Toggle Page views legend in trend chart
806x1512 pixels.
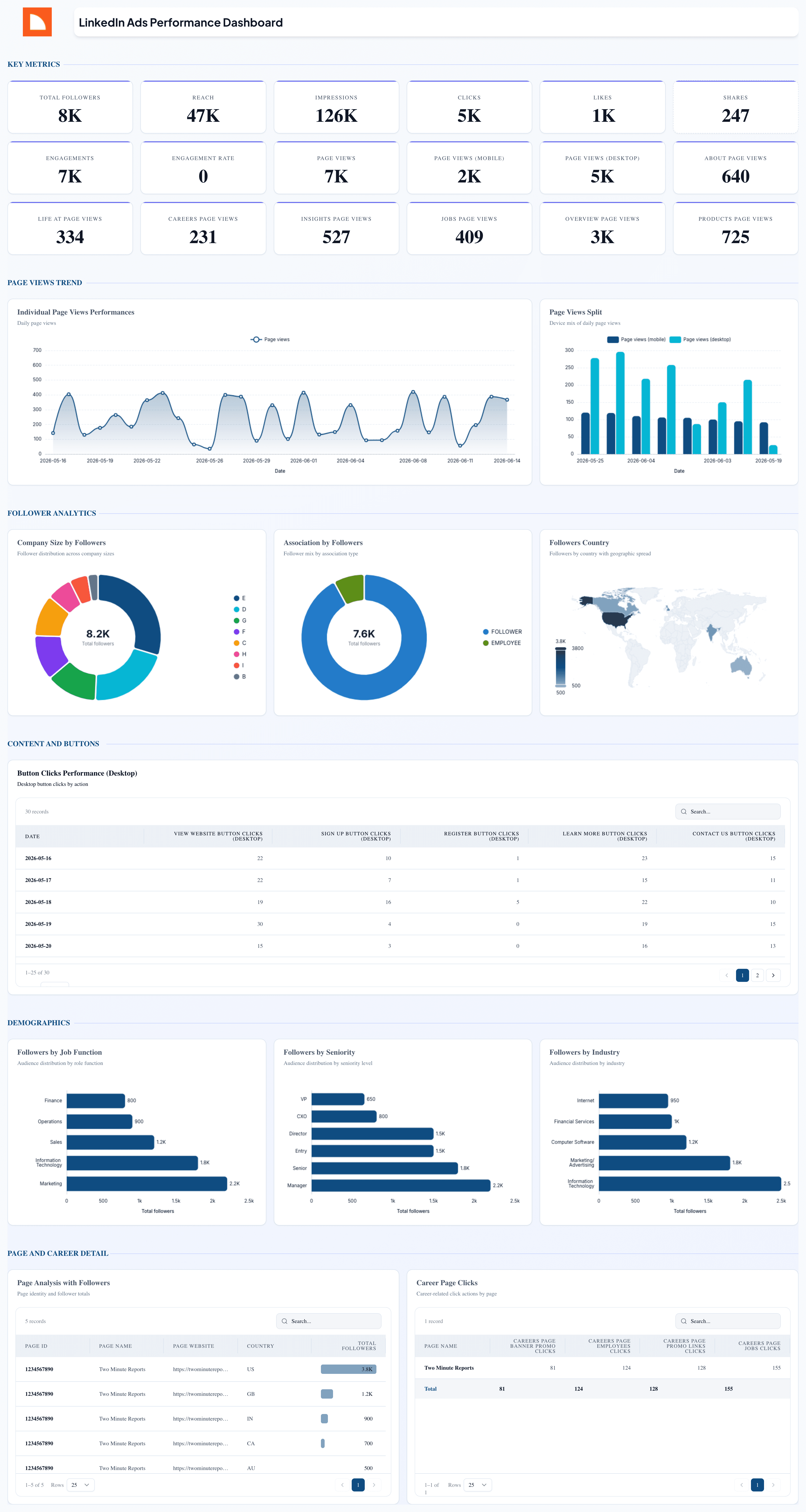pyautogui.click(x=270, y=339)
